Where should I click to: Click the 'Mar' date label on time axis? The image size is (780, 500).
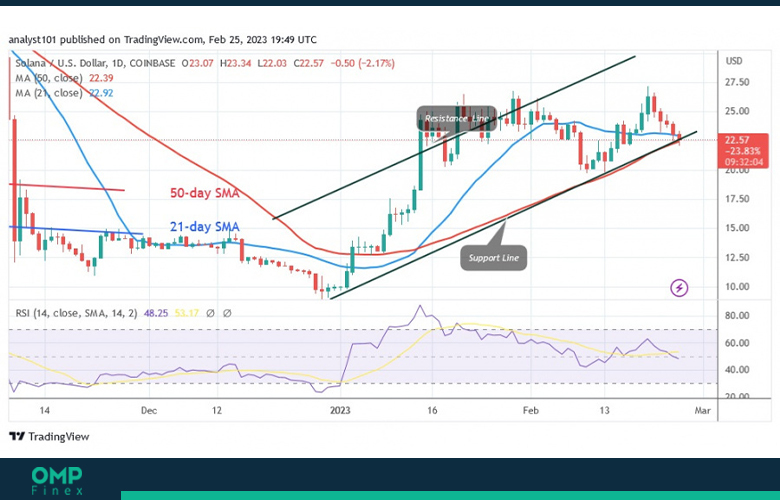(x=702, y=410)
